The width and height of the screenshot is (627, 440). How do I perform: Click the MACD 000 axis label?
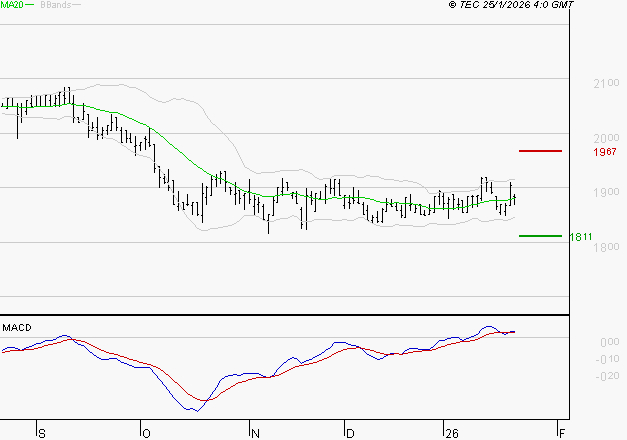tap(610, 342)
